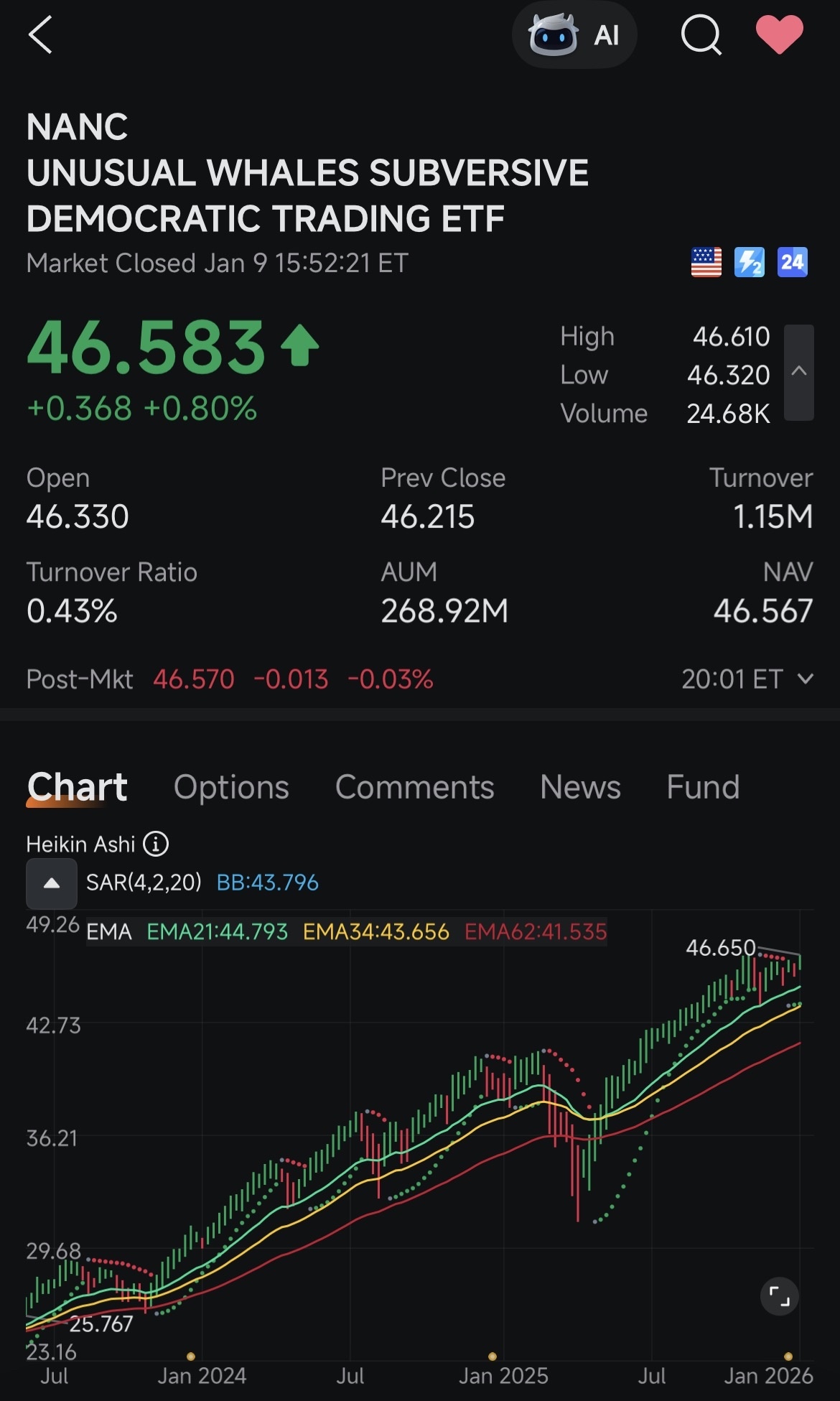Collapse the quote details chevron panel
This screenshot has height=1401, width=840.
coord(799,372)
